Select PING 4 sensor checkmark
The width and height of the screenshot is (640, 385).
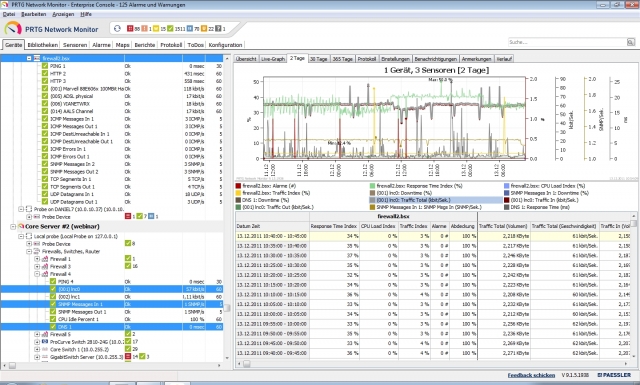click(53, 281)
